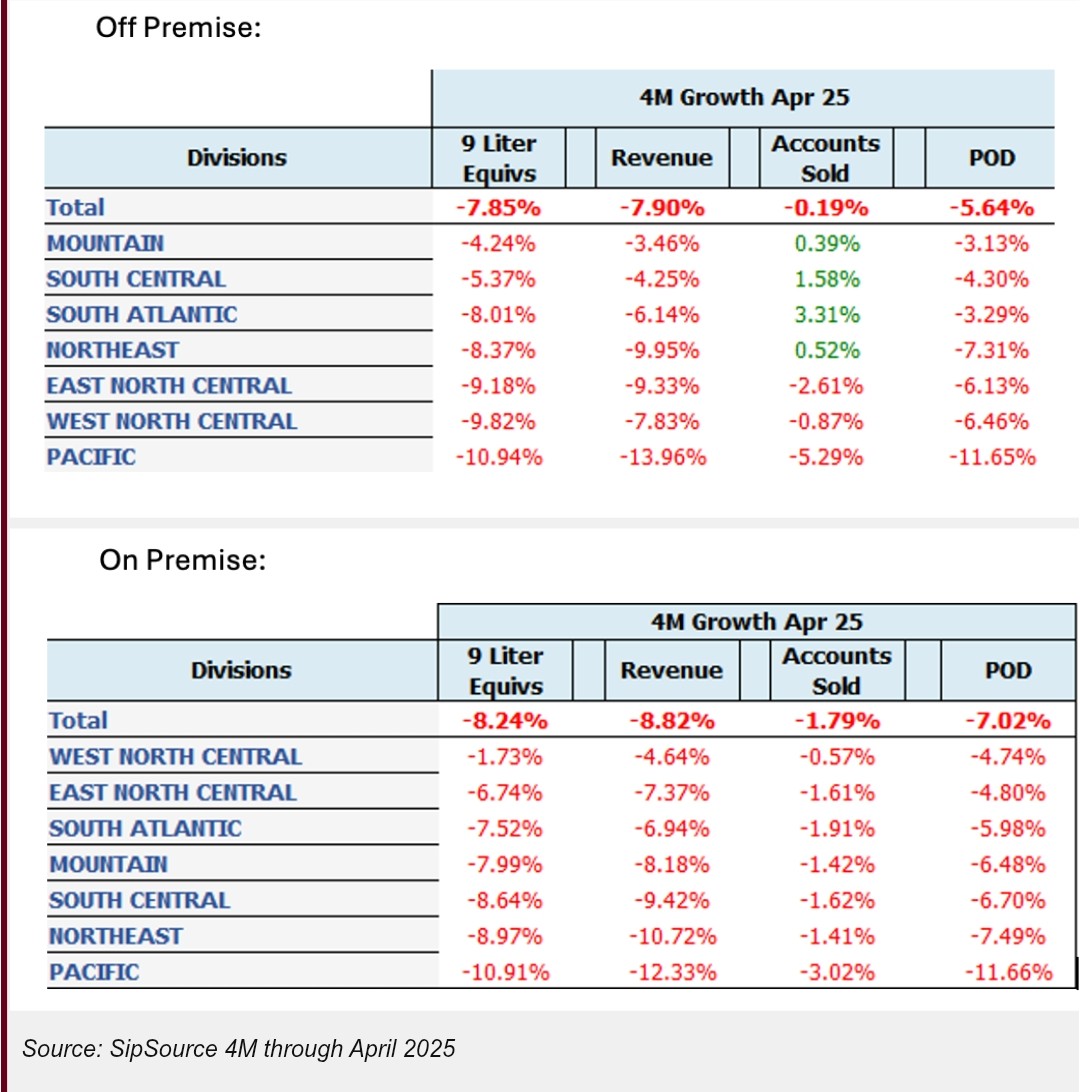Select the On Premise POD column header

point(1007,671)
